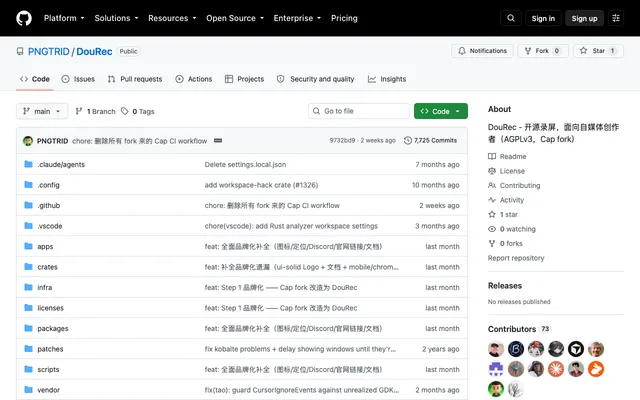
Task: Switch to the Insights tab
Action: coord(387,79)
